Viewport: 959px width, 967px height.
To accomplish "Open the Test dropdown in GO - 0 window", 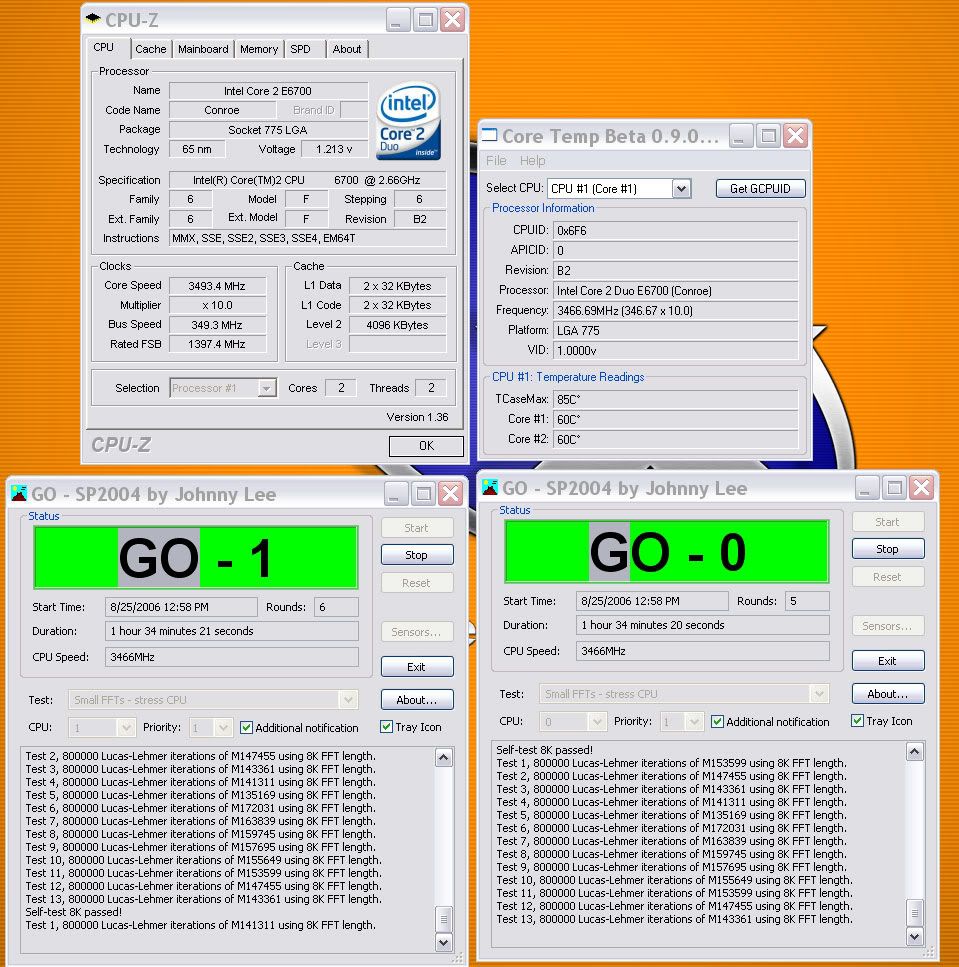I will click(x=820, y=694).
